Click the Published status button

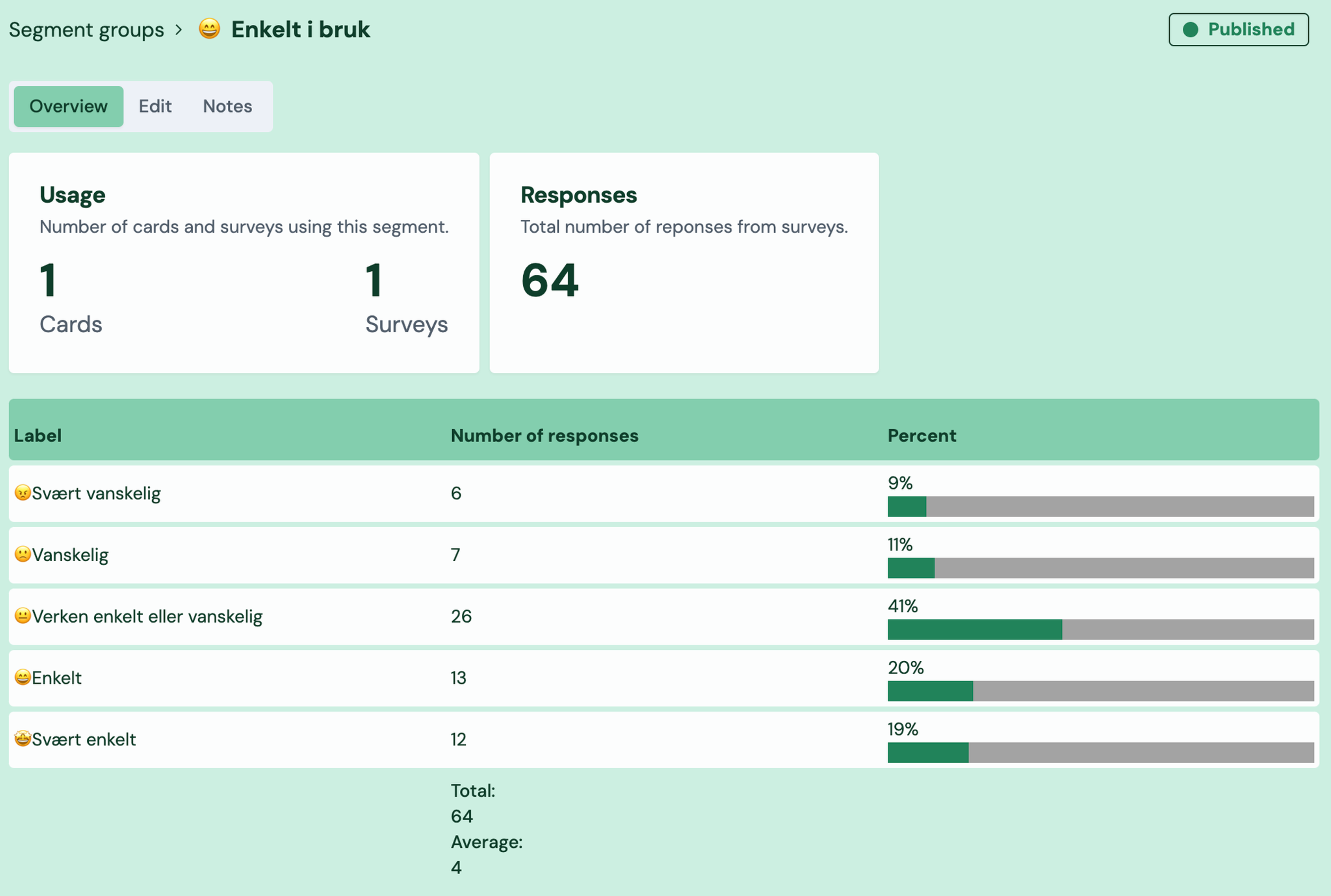1238,30
